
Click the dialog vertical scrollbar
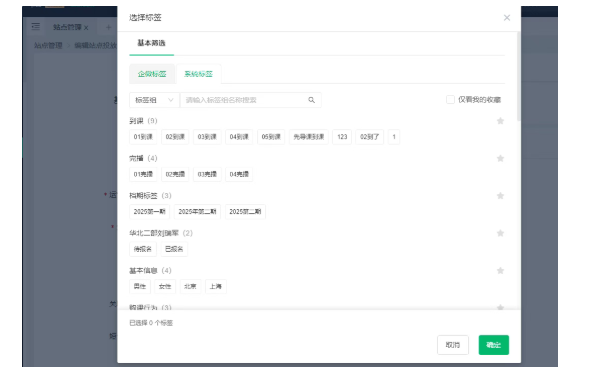click(x=519, y=76)
